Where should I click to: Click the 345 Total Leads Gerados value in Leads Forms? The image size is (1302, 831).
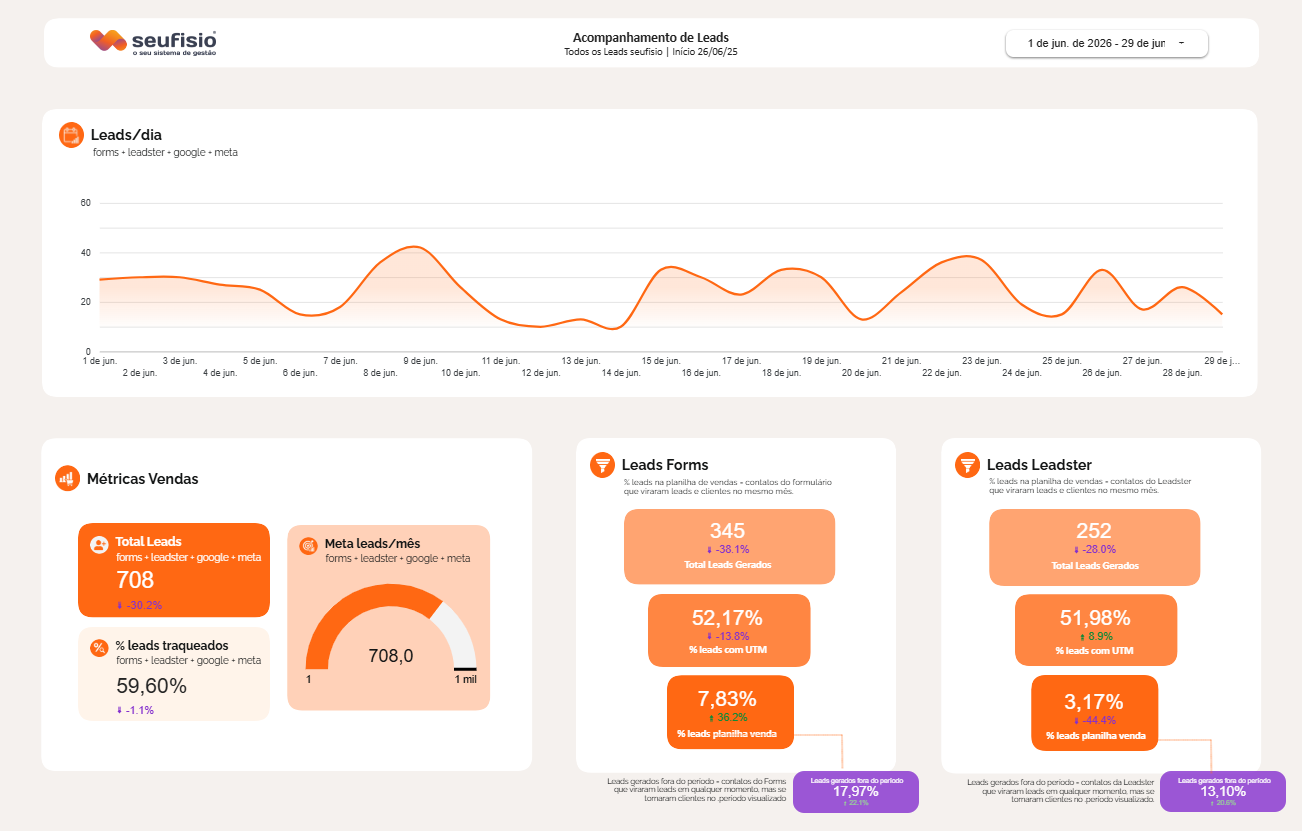point(728,531)
